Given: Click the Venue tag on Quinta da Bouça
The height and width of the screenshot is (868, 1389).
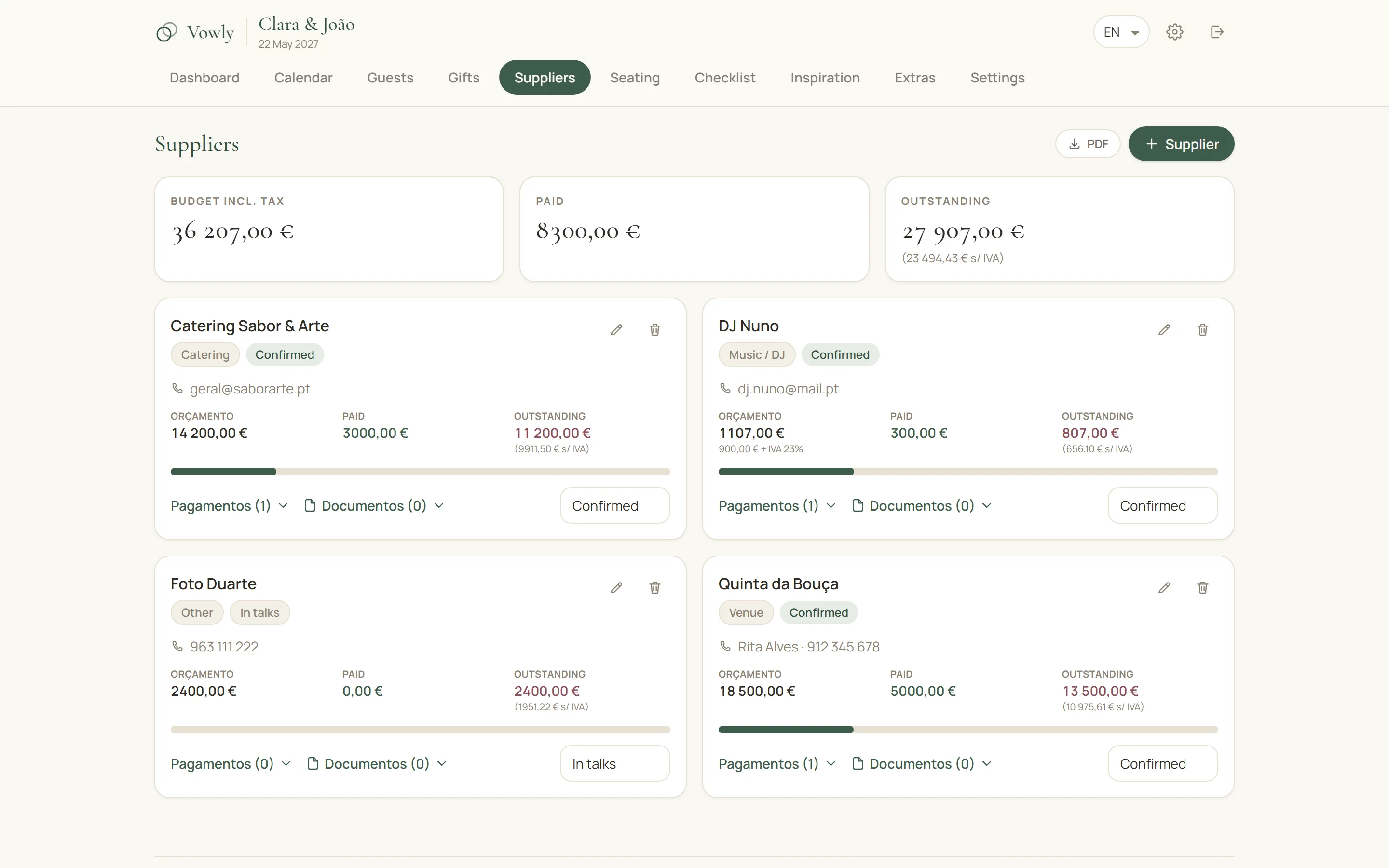Looking at the screenshot, I should [x=746, y=612].
